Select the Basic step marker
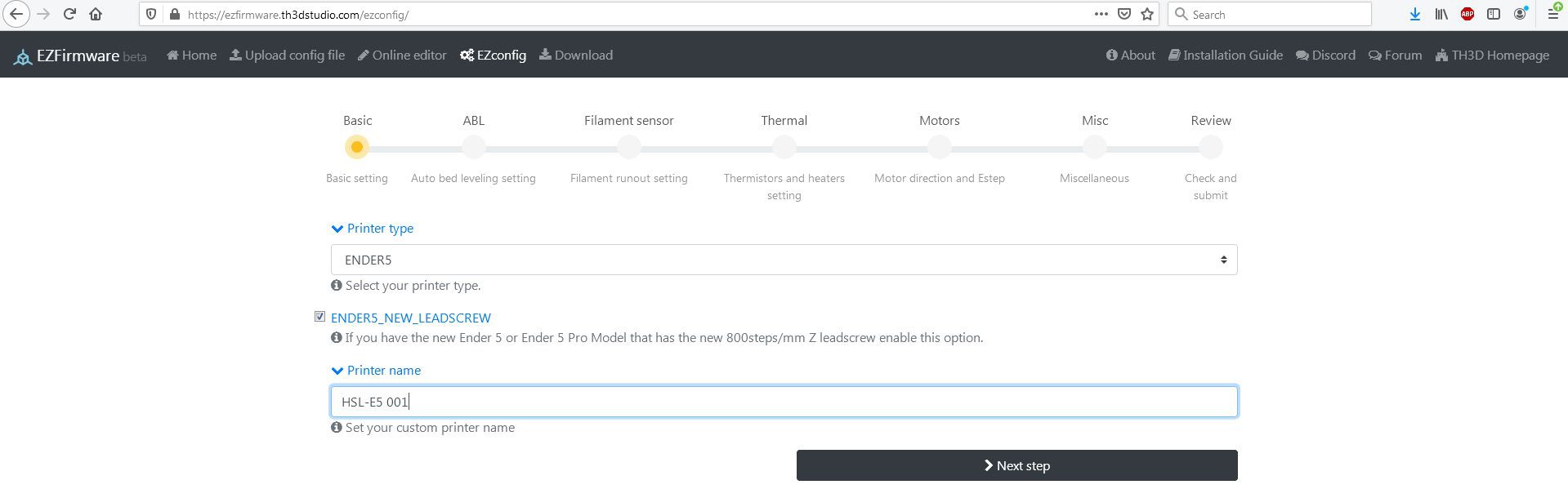The height and width of the screenshot is (498, 1568). click(357, 147)
